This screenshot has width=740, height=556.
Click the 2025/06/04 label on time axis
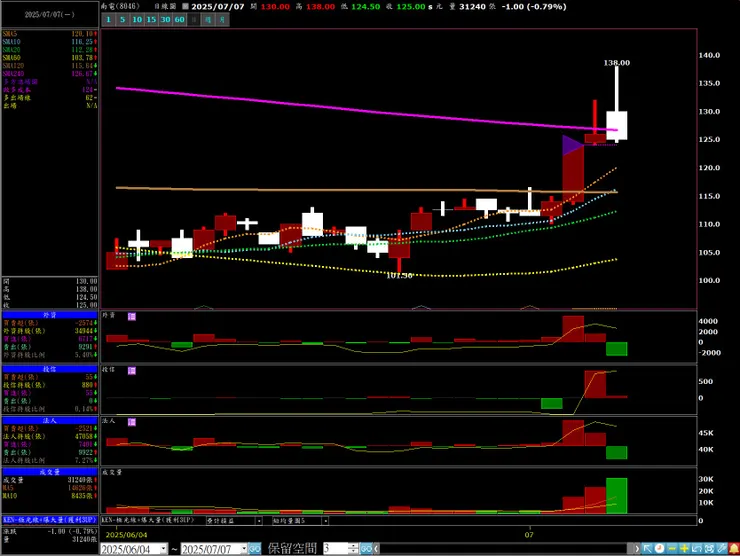[126, 535]
